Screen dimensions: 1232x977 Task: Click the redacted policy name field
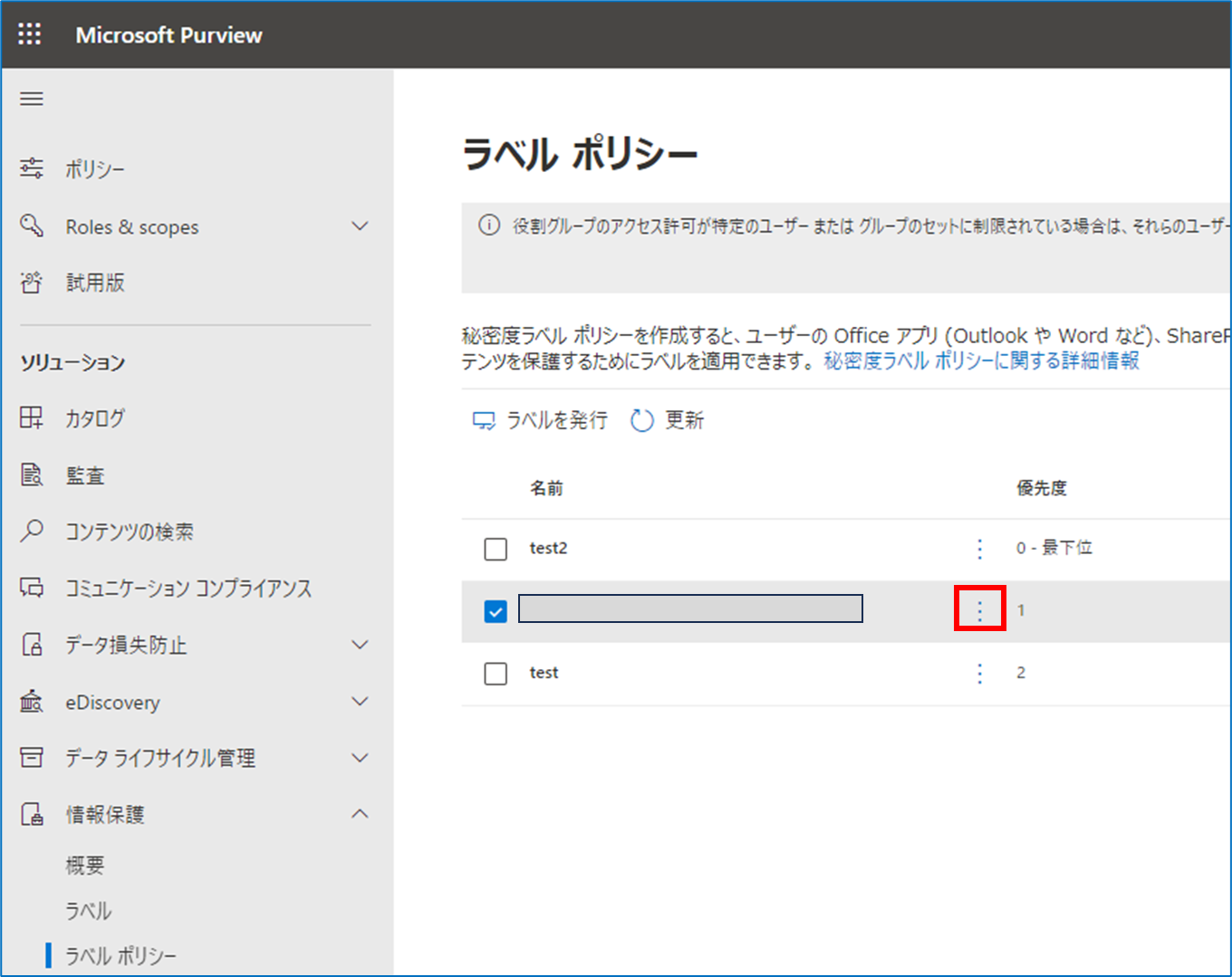[x=690, y=608]
